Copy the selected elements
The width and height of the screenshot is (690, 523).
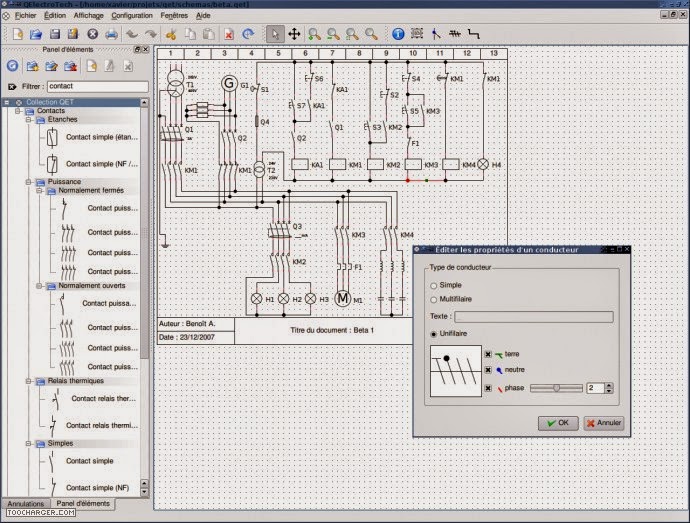pyautogui.click(x=190, y=34)
